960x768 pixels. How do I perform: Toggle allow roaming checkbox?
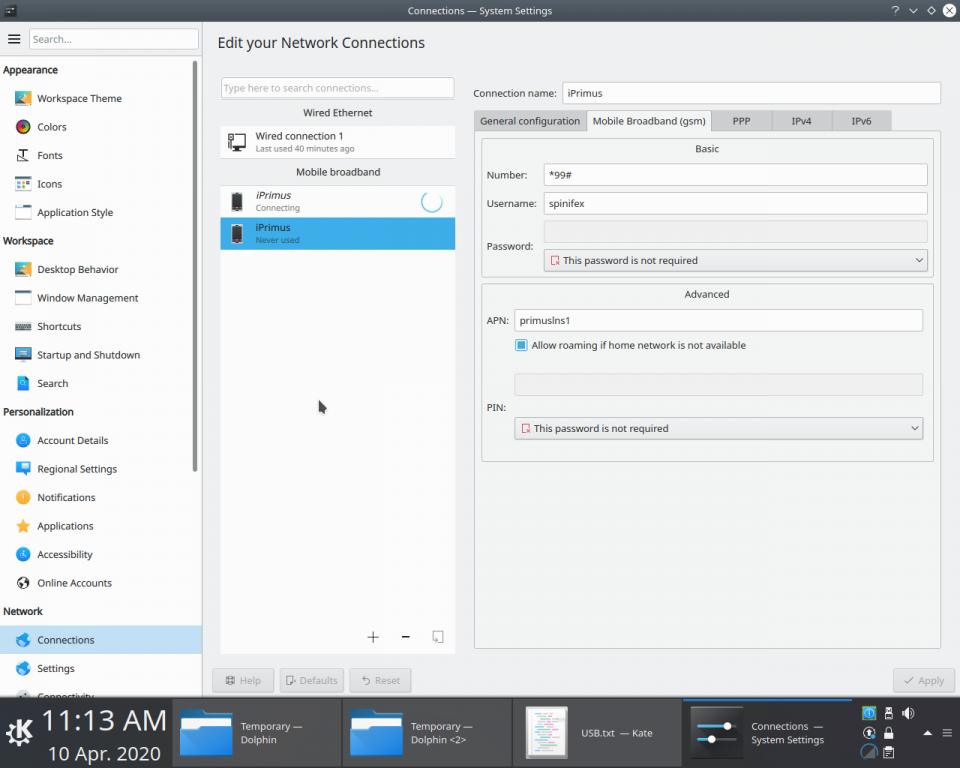click(521, 345)
